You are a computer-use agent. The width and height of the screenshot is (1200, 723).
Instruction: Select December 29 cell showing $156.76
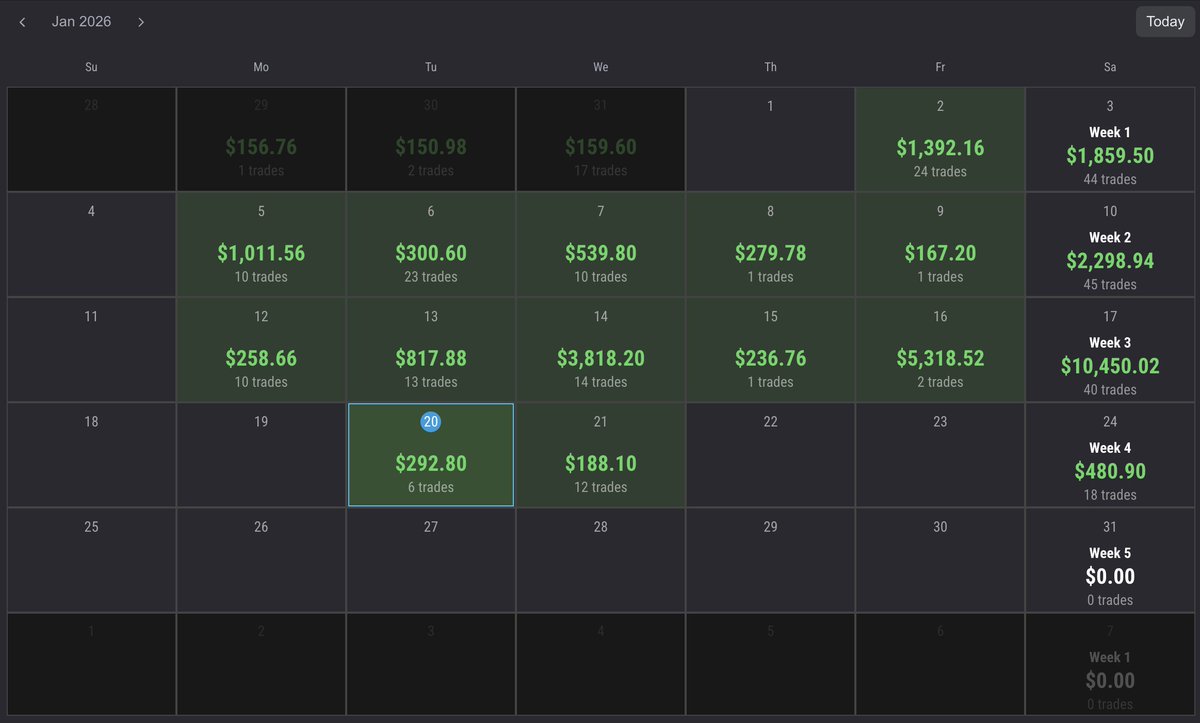[x=261, y=139]
